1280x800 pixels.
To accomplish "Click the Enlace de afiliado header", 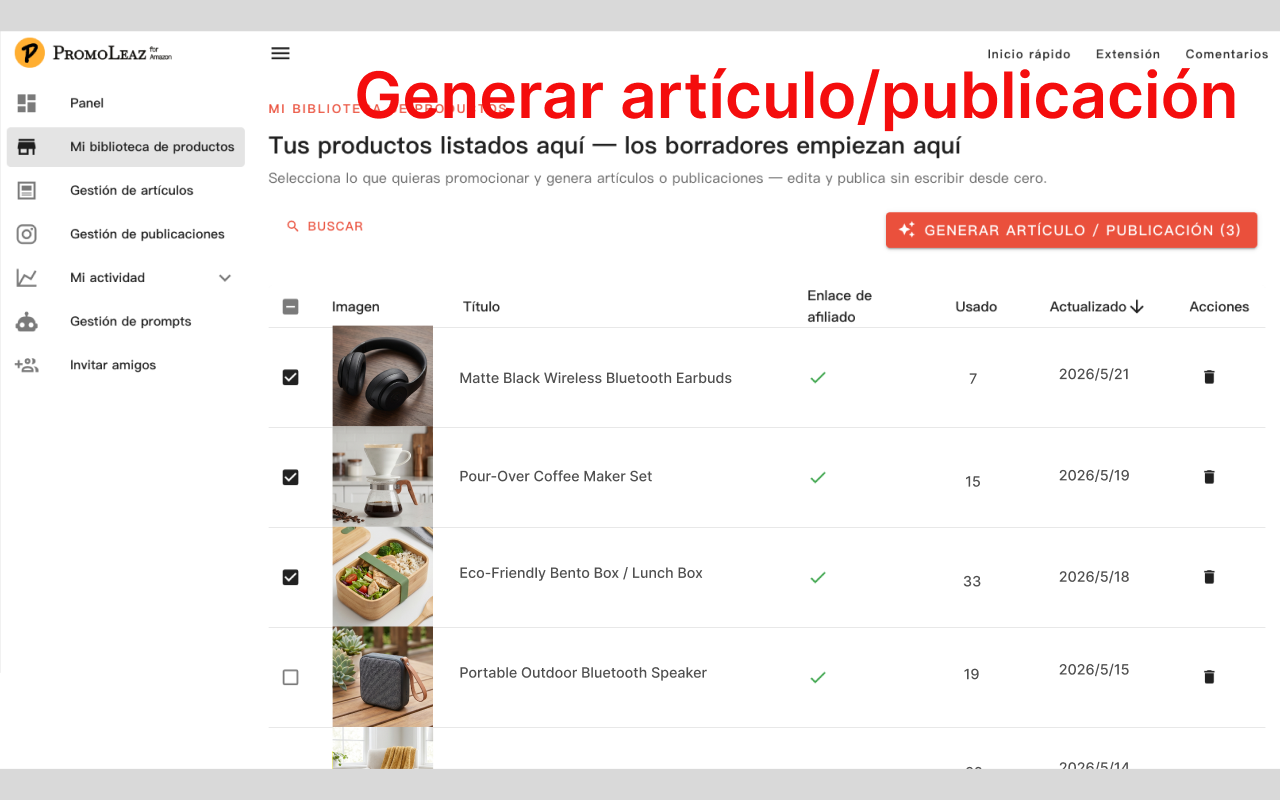I will pos(840,306).
